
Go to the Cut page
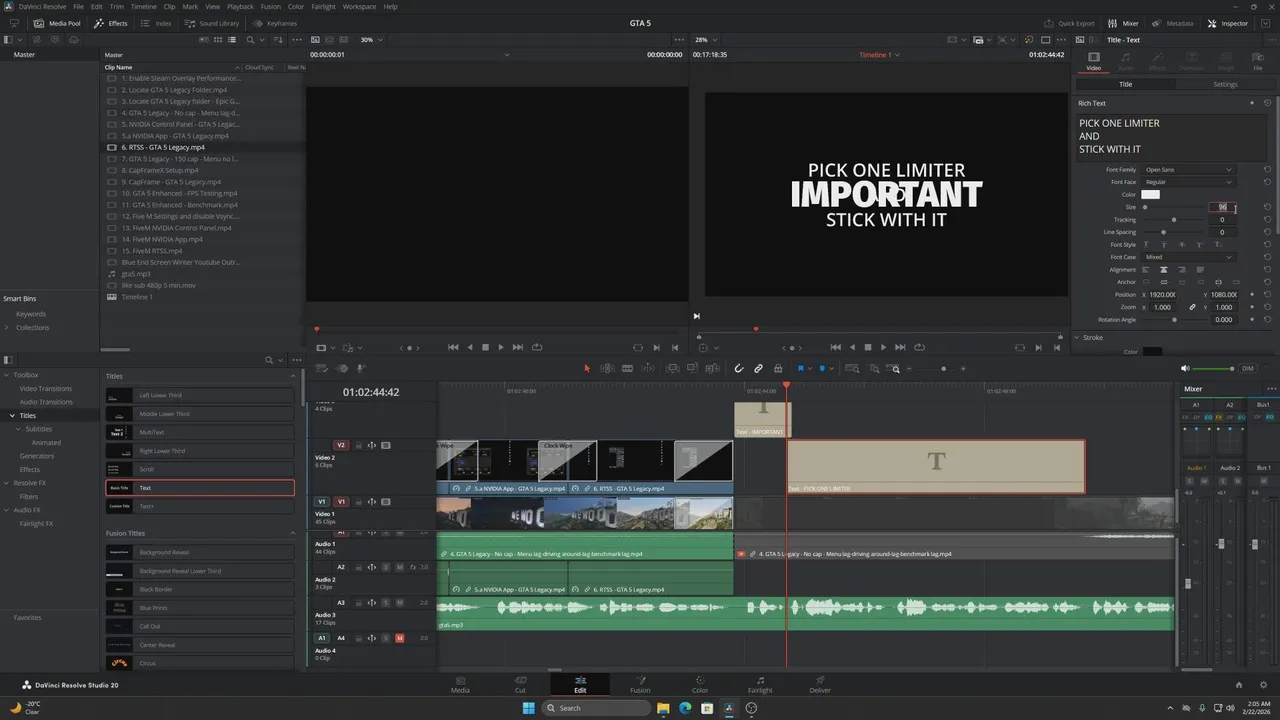click(520, 684)
